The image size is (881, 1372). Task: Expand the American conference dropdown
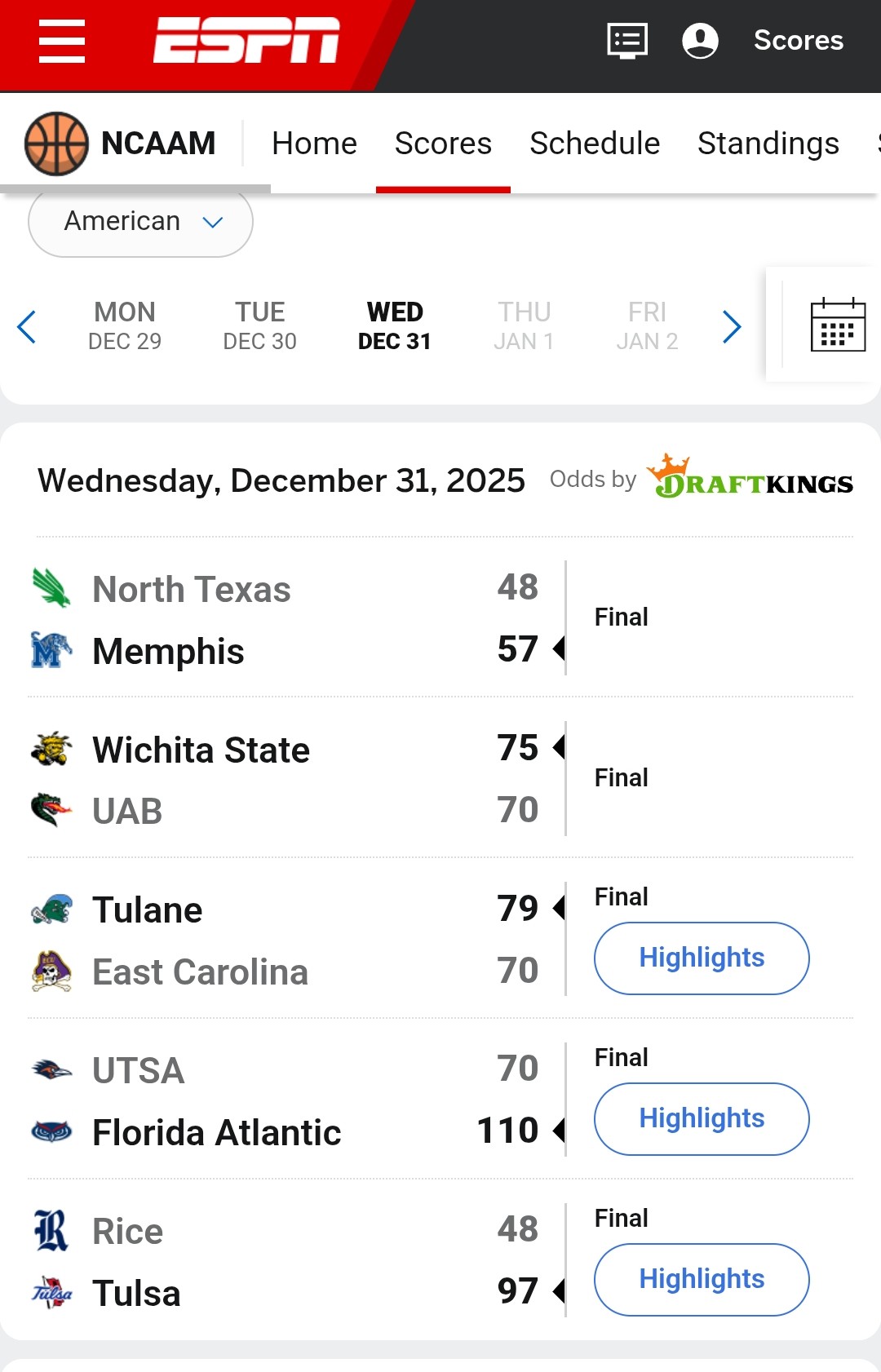pyautogui.click(x=140, y=222)
